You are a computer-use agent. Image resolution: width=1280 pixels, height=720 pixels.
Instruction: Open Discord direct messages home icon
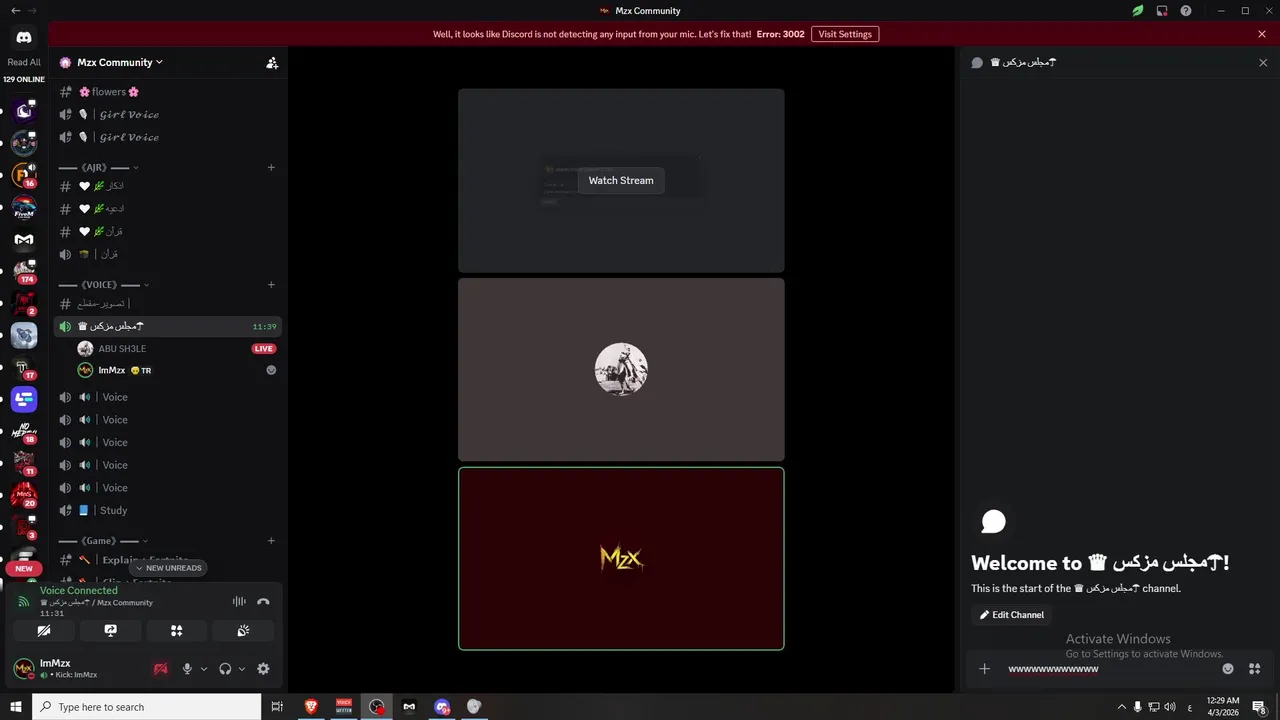pyautogui.click(x=24, y=37)
